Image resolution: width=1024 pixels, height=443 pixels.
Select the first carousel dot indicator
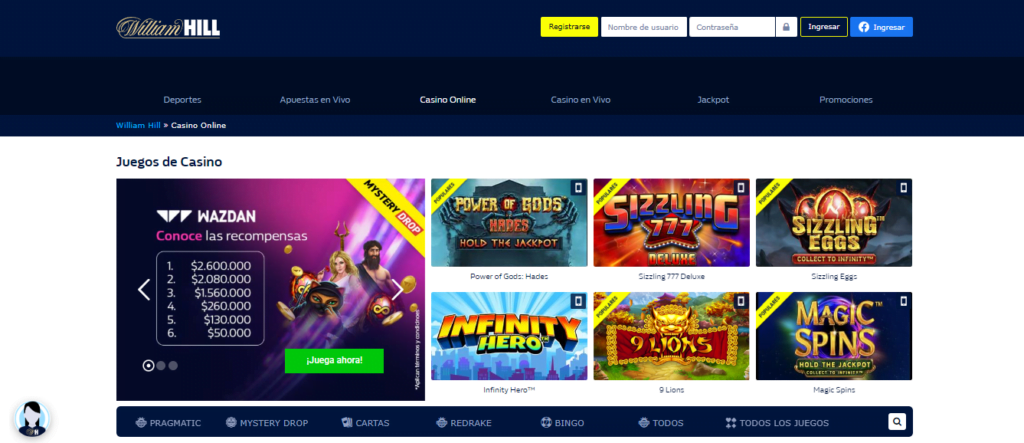149,366
